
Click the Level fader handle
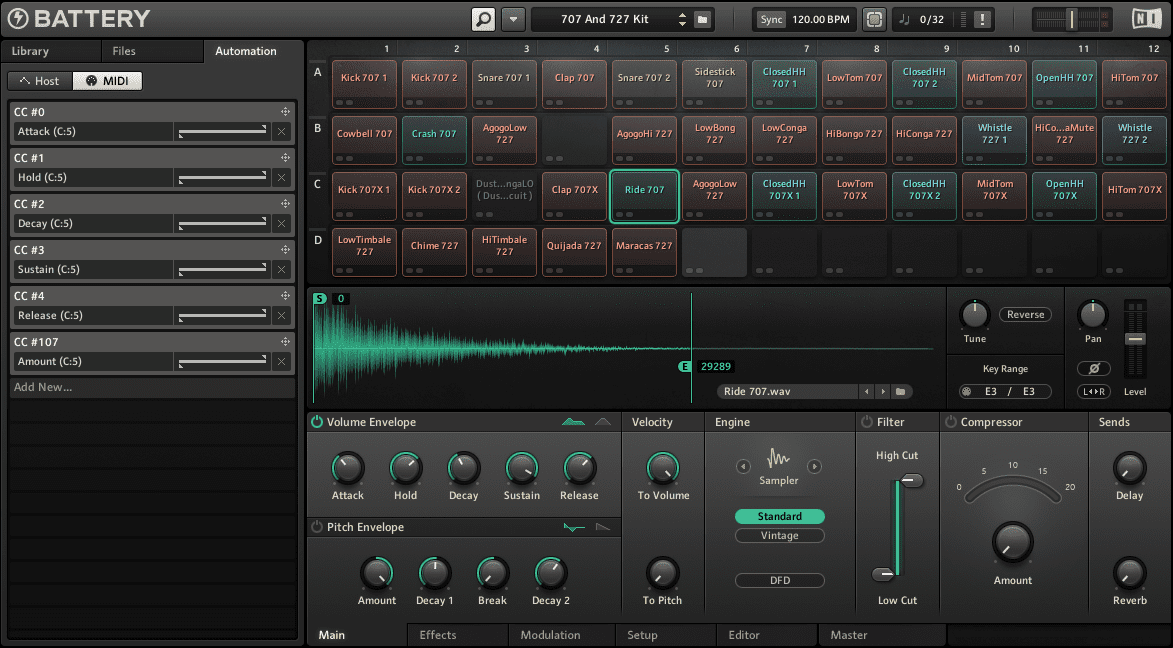tap(1134, 339)
